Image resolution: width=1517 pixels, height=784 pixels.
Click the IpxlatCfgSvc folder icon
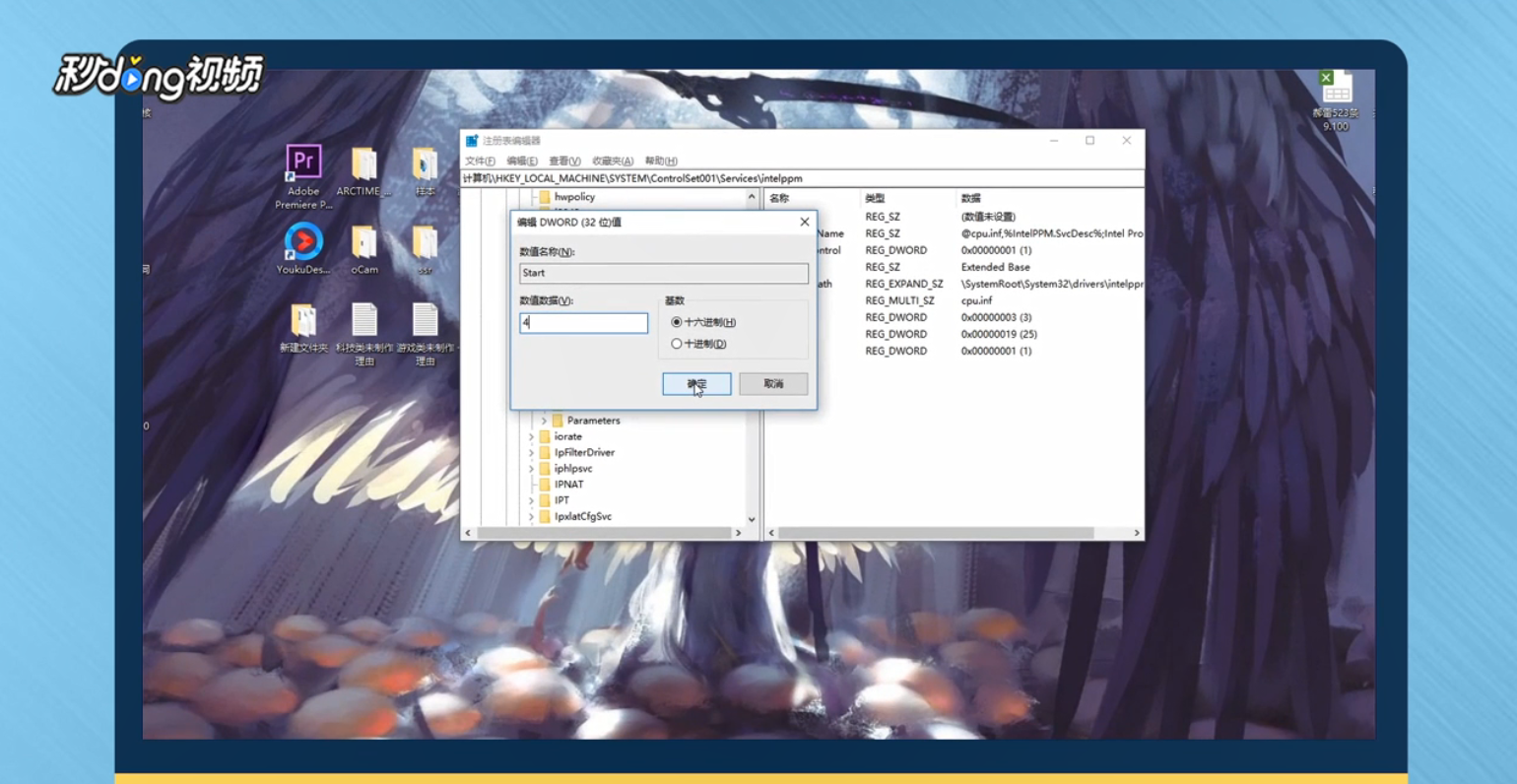(x=545, y=516)
